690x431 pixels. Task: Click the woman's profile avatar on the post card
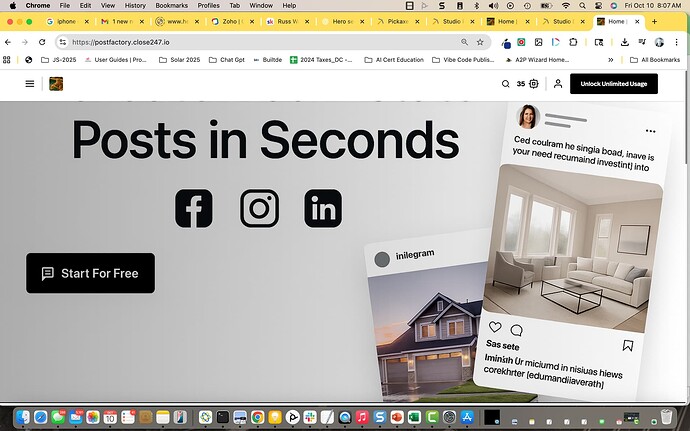point(528,117)
